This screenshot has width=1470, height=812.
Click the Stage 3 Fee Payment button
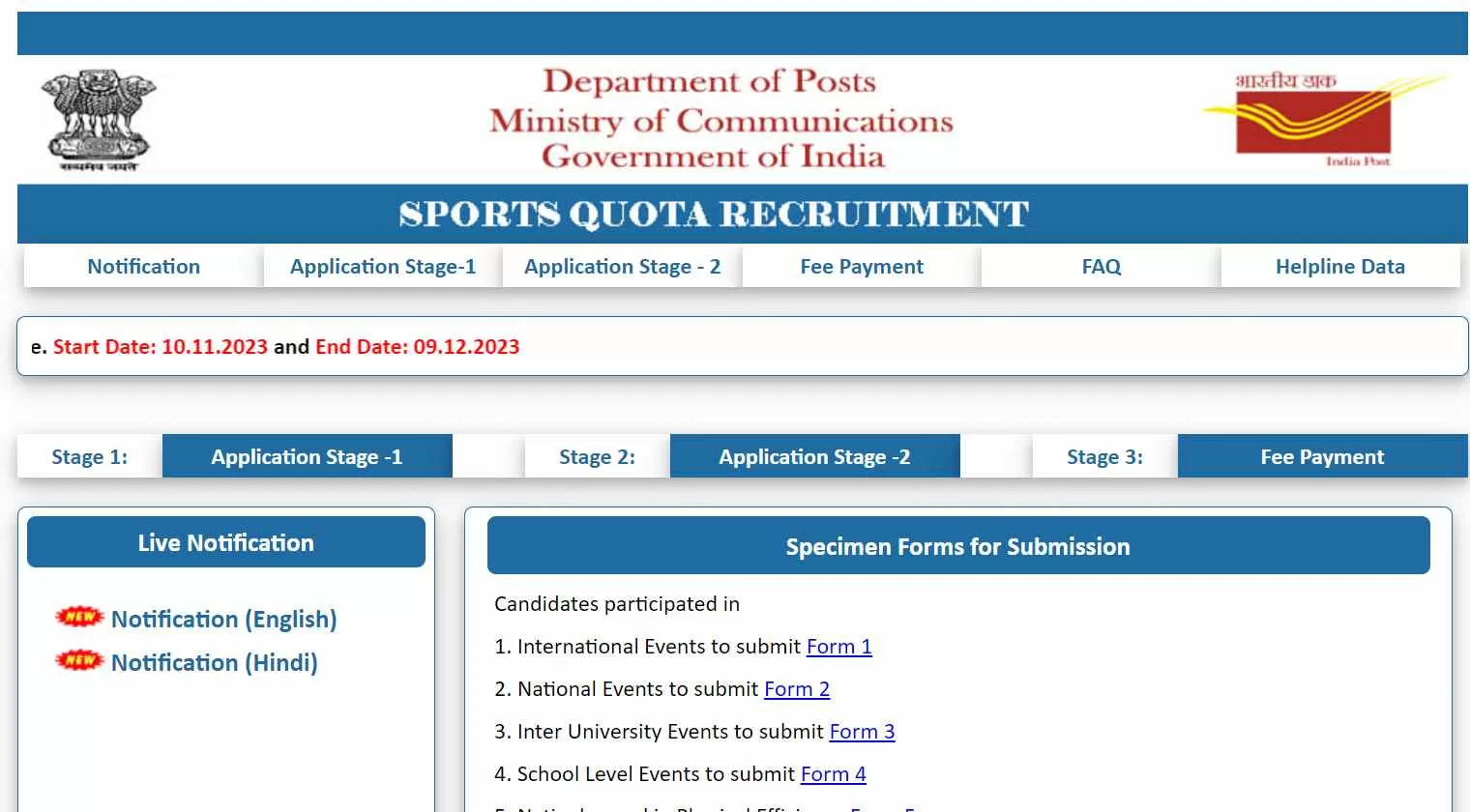[1322, 456]
